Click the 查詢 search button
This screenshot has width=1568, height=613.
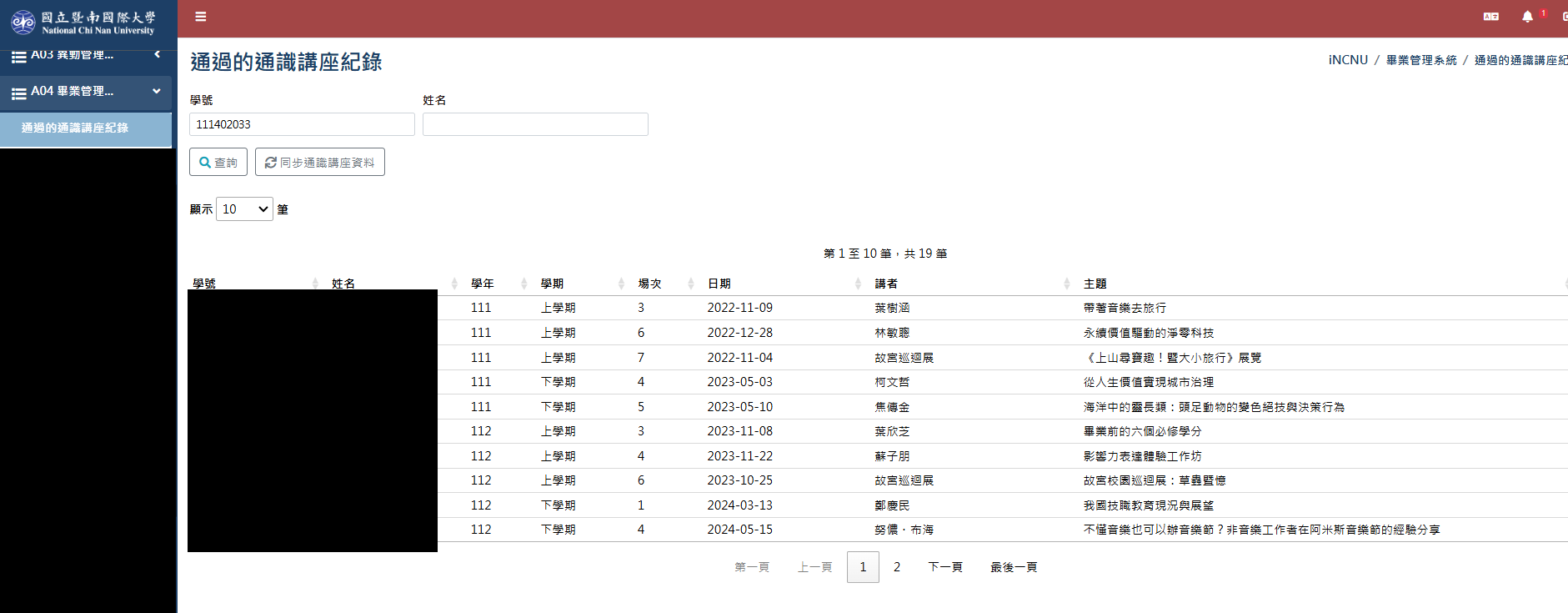click(x=218, y=163)
